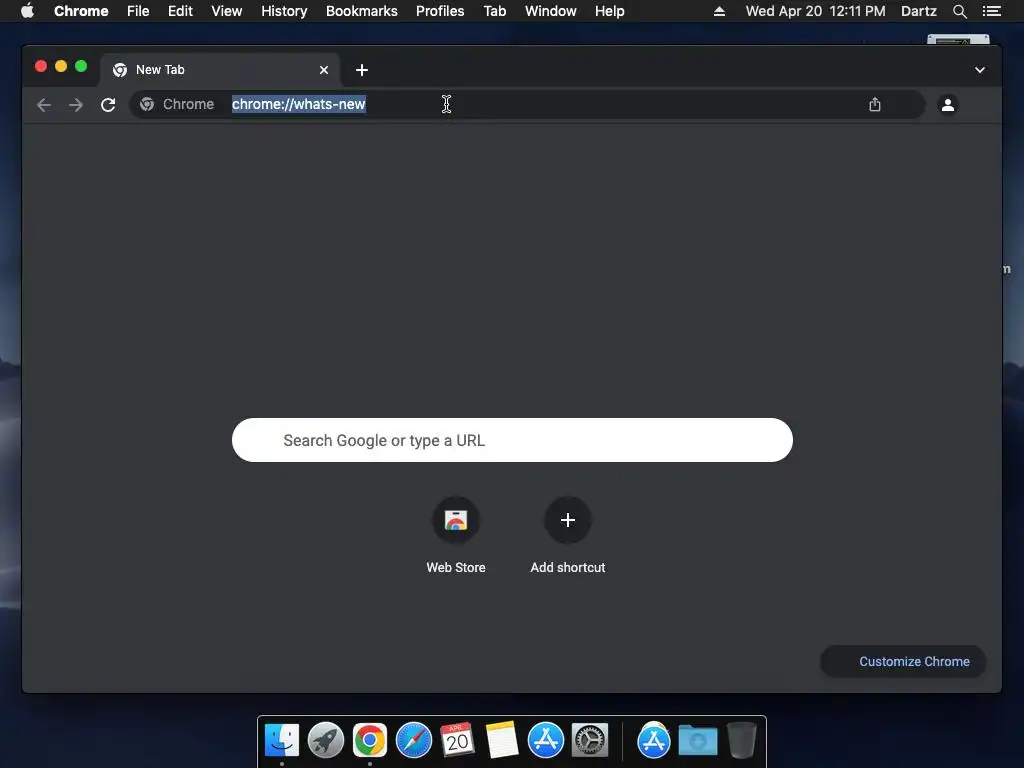Viewport: 1024px width, 768px height.
Task: Open the share page icon in address bar
Action: (875, 104)
